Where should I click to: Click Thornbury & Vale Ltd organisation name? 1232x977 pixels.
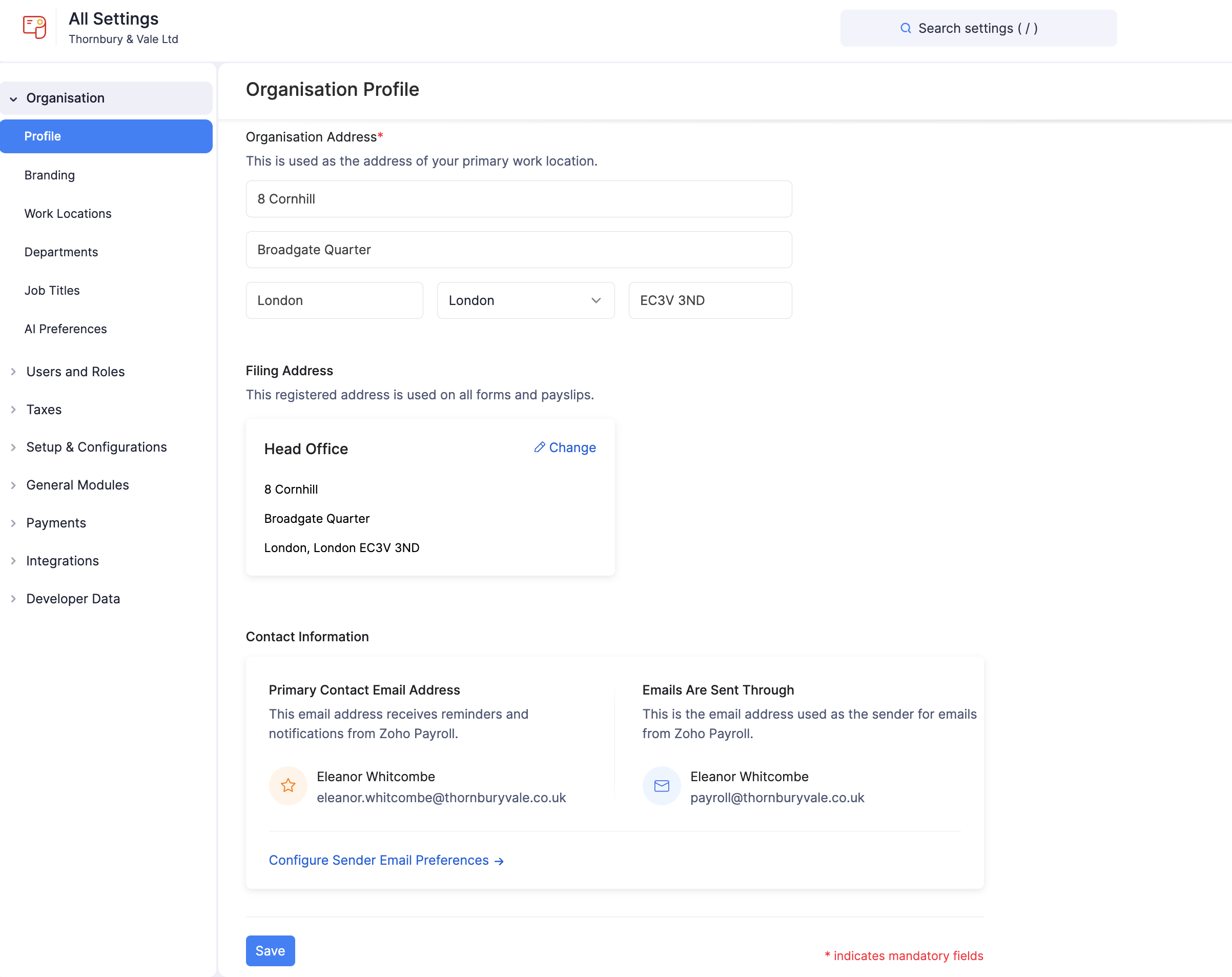(x=124, y=39)
